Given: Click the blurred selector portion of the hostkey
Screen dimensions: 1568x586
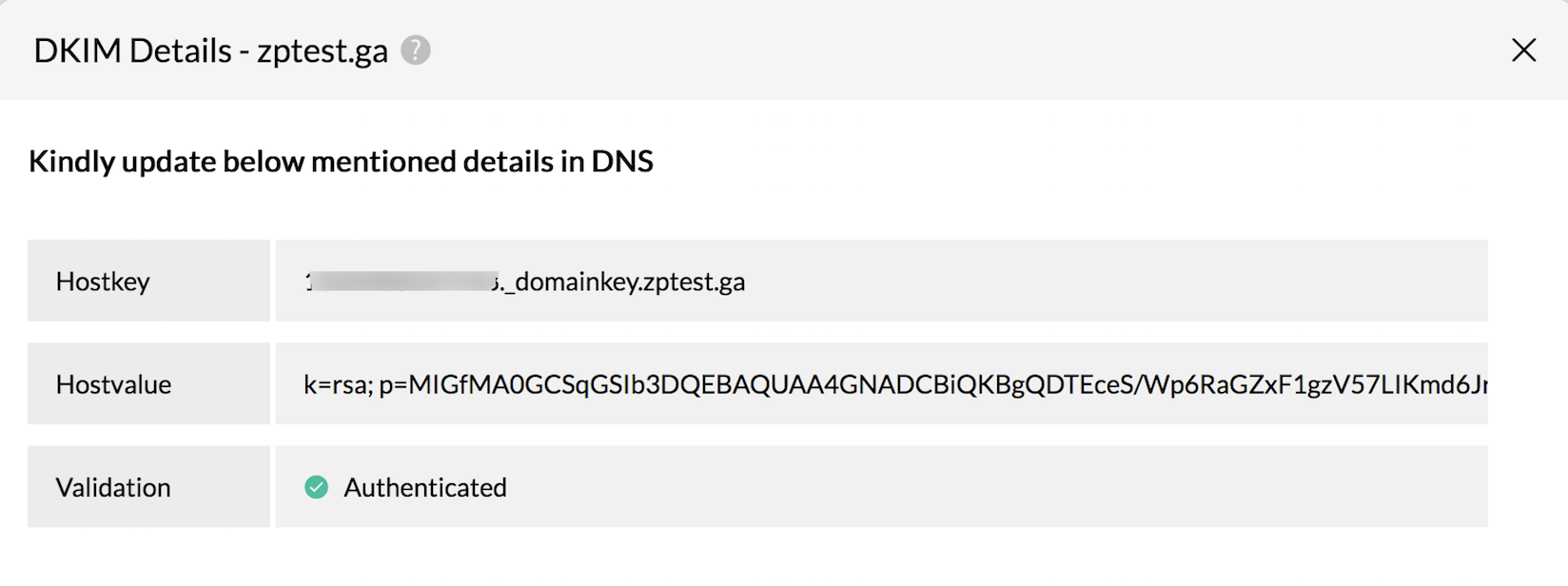Looking at the screenshot, I should pos(402,282).
